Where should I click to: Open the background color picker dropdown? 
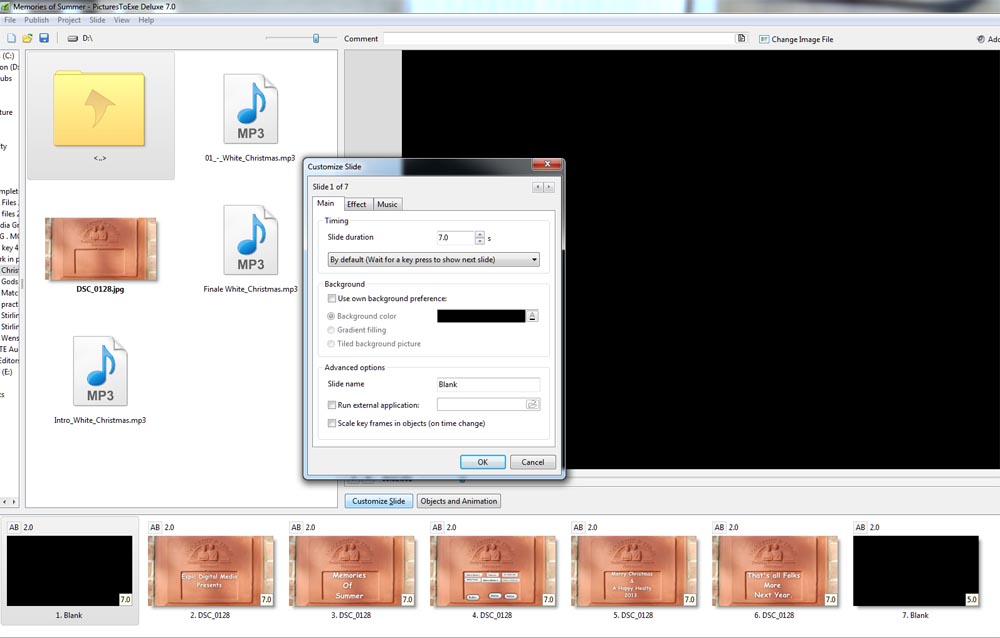click(x=533, y=316)
